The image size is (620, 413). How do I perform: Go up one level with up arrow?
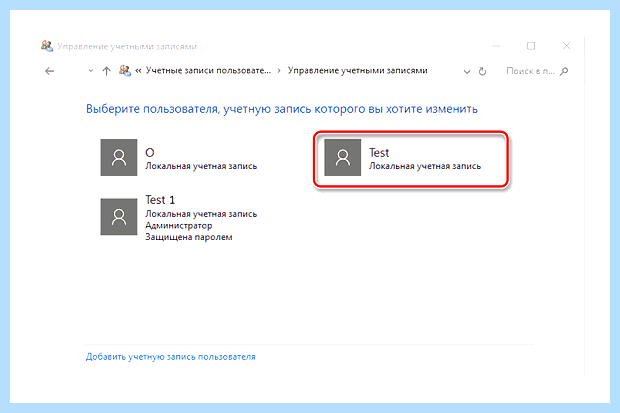point(106,71)
